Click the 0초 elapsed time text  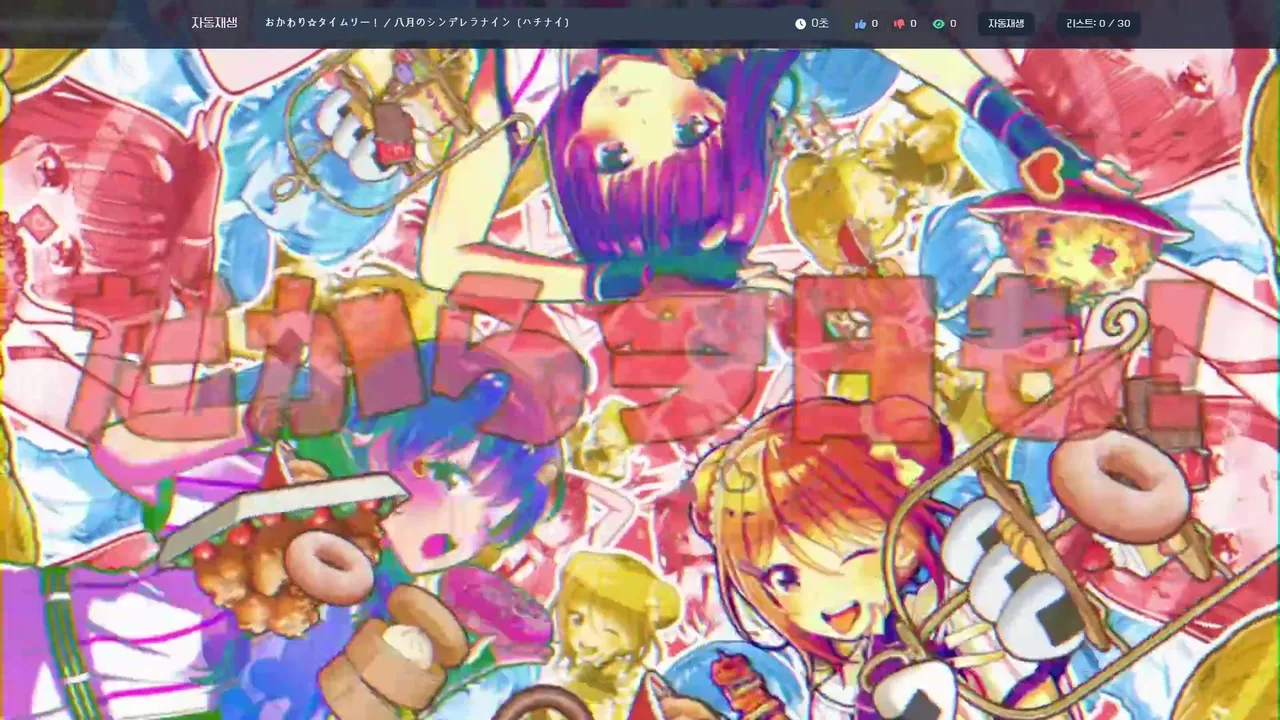click(819, 23)
